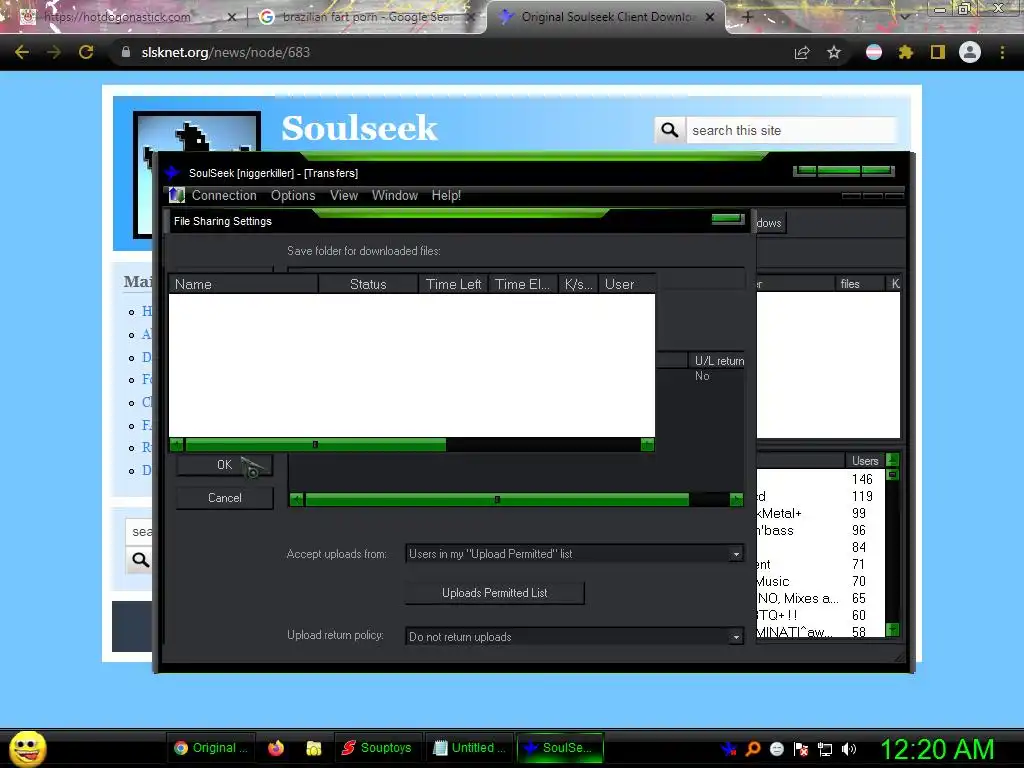This screenshot has height=768, width=1024.
Task: Open the network connection tray icon
Action: tap(825, 749)
